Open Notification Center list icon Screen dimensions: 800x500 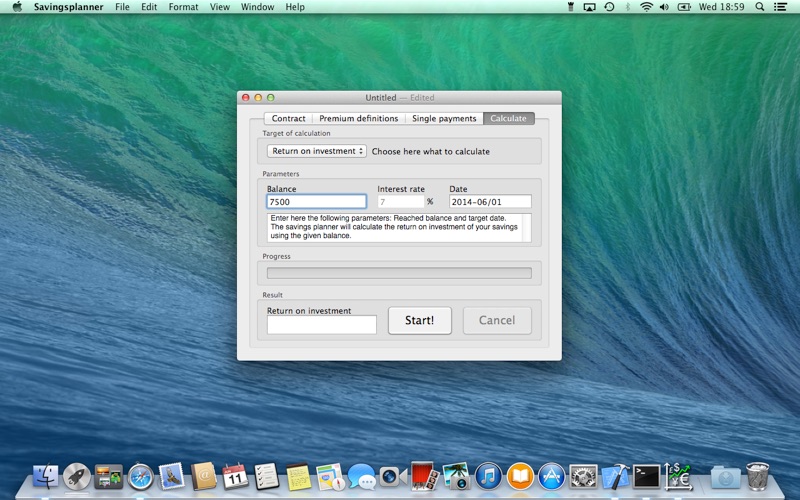pyautogui.click(x=780, y=7)
